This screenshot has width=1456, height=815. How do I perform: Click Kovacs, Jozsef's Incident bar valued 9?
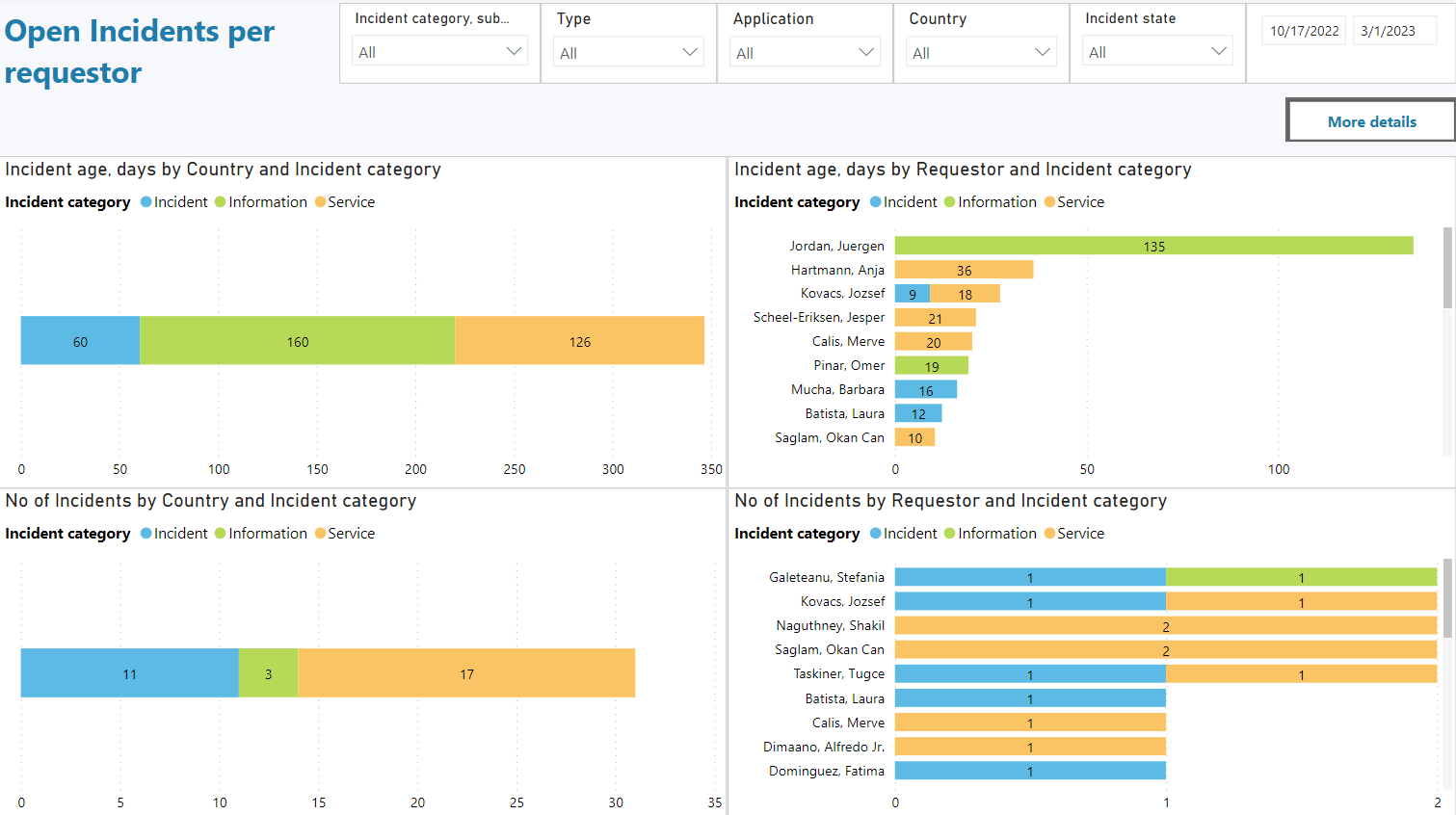pyautogui.click(x=913, y=294)
